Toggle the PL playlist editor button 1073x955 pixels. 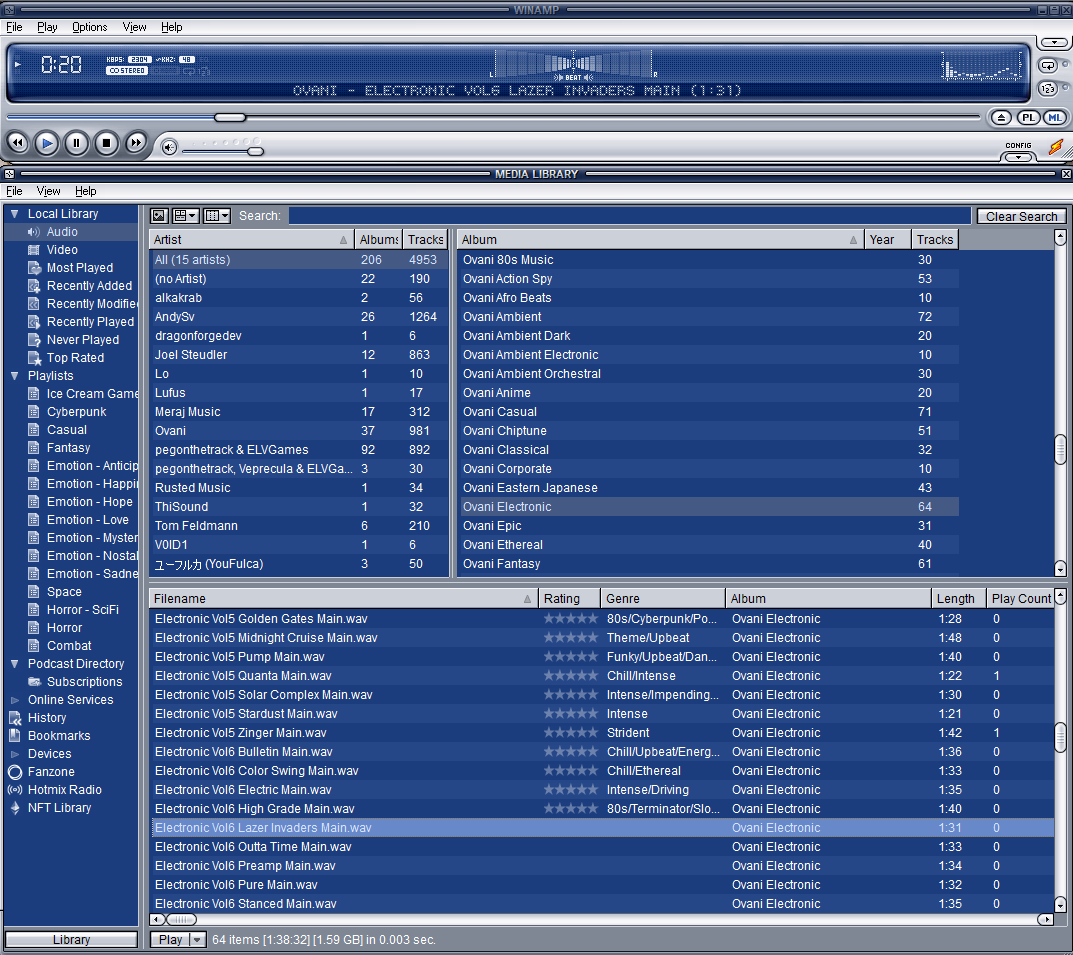(1029, 118)
